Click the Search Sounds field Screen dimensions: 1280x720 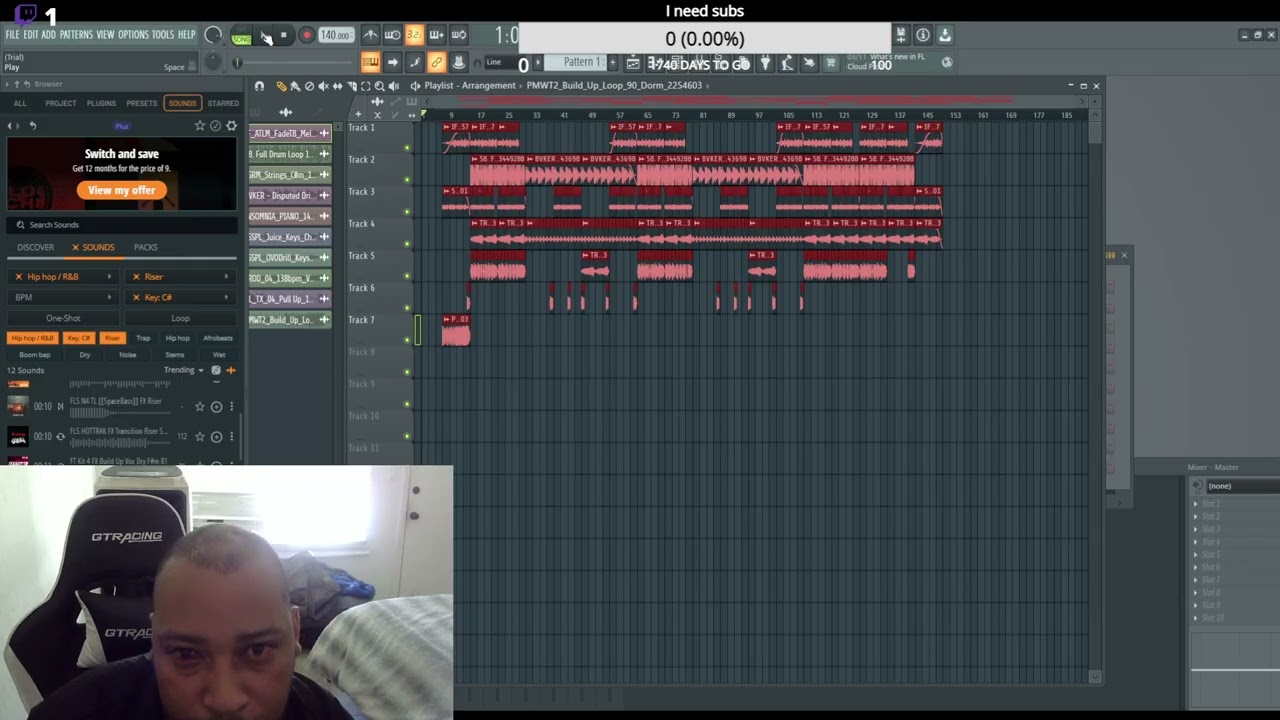point(121,225)
